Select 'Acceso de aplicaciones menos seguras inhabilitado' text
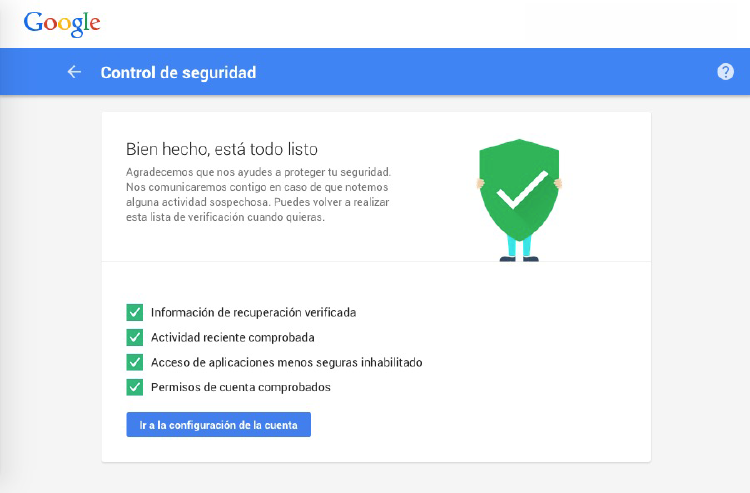The image size is (750, 493). 287,362
